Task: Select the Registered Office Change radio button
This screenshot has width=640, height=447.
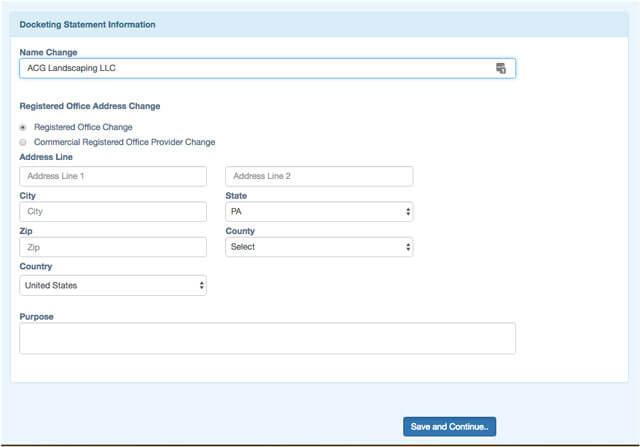Action: point(23,127)
